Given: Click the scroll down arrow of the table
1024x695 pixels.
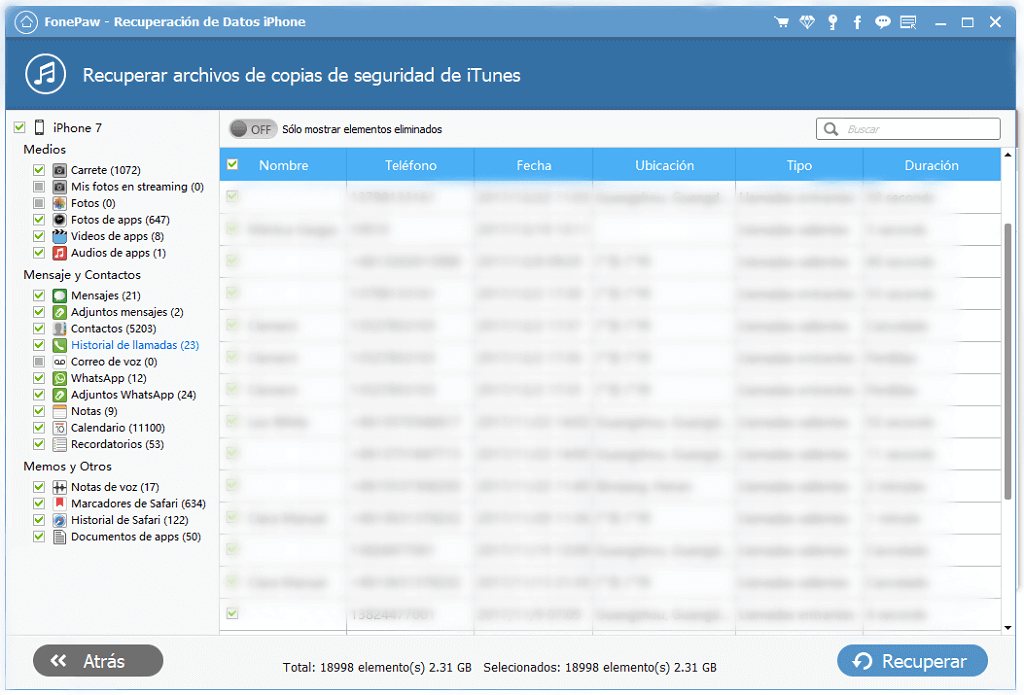Looking at the screenshot, I should 1008,628.
